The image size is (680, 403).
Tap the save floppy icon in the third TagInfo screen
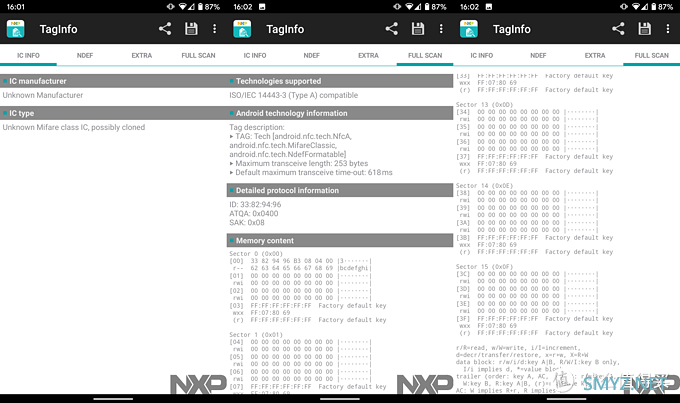644,29
